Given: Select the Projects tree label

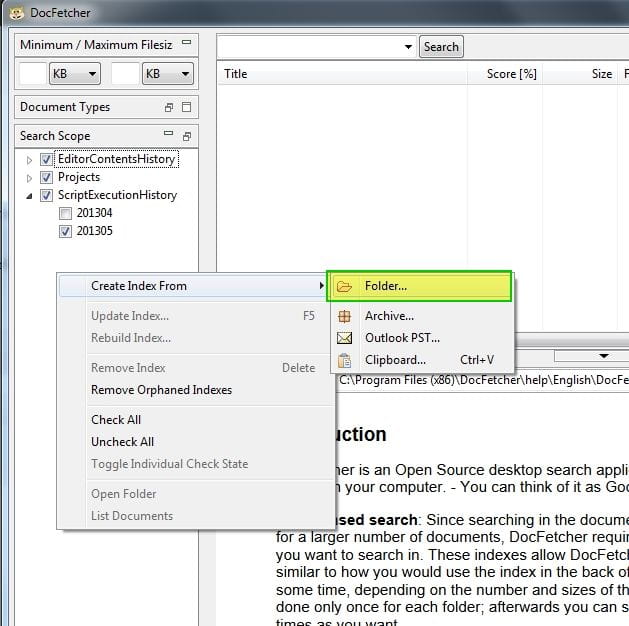Looking at the screenshot, I should tap(79, 177).
